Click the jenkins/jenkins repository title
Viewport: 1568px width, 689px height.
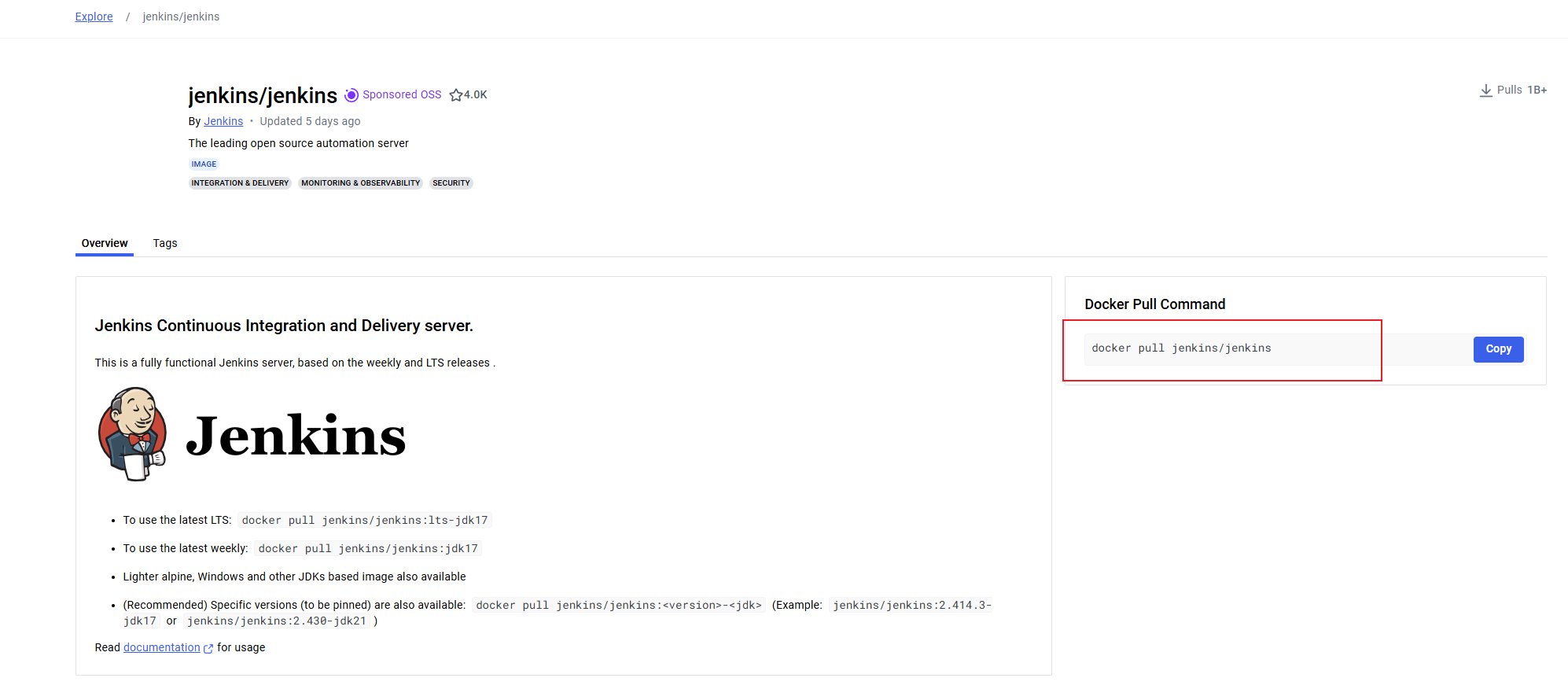(263, 95)
